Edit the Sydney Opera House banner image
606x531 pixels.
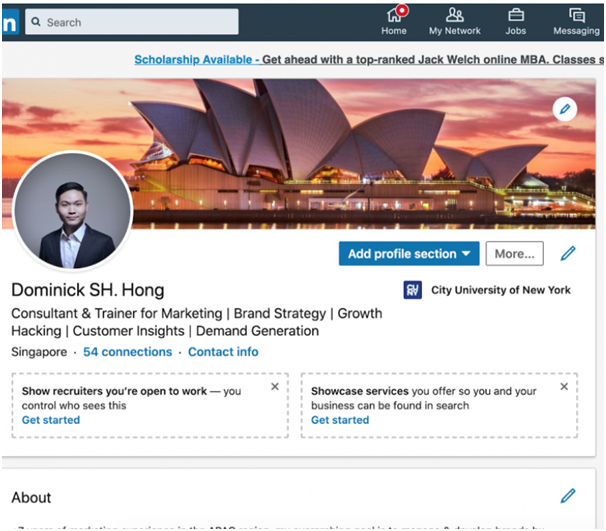(565, 109)
